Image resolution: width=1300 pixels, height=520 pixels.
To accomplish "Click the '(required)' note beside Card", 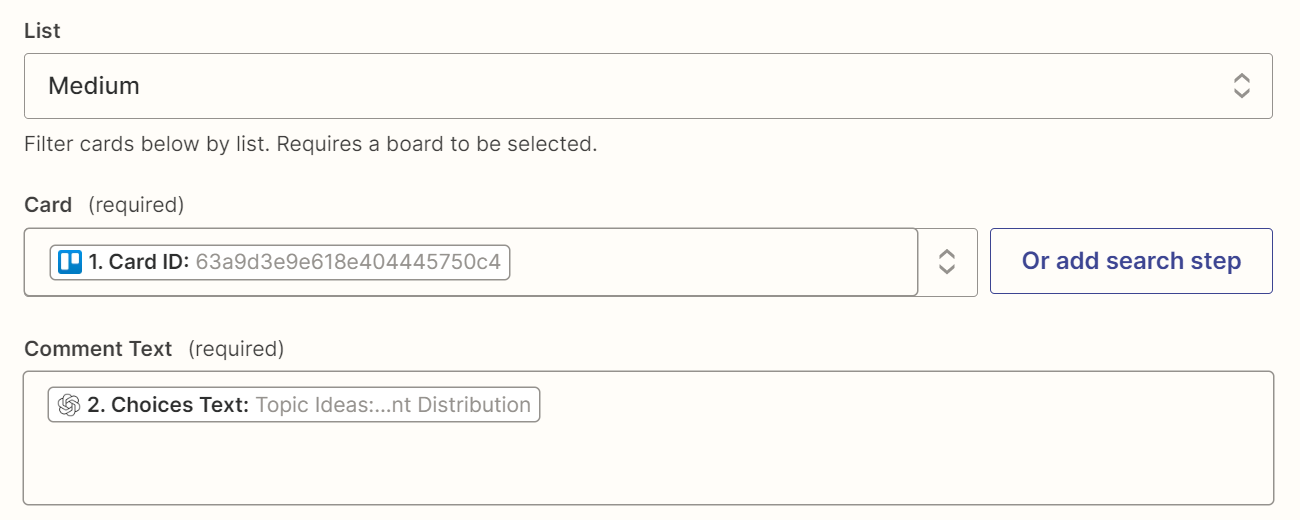I will (136, 205).
